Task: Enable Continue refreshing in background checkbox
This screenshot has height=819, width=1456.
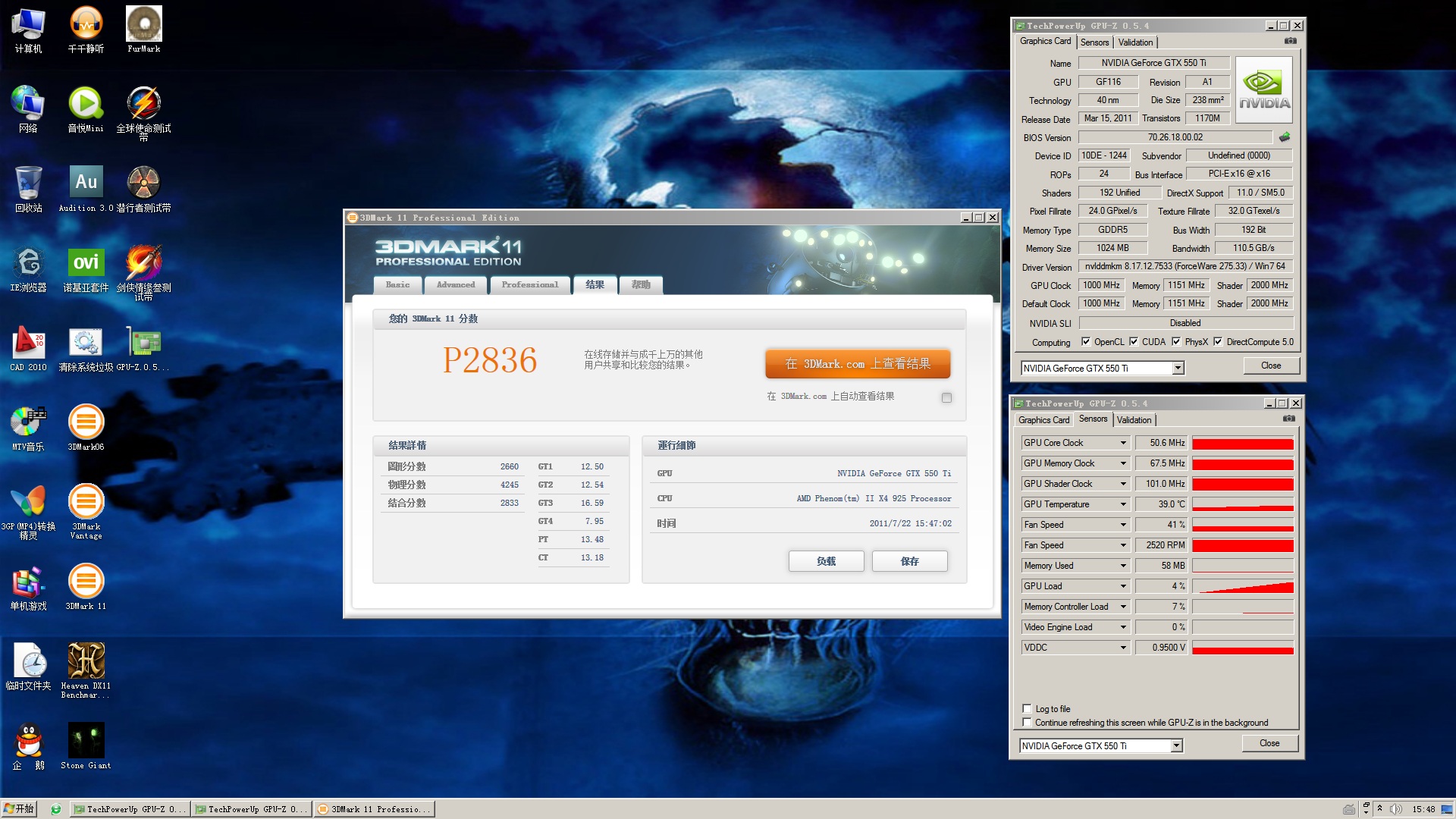Action: click(x=1027, y=722)
